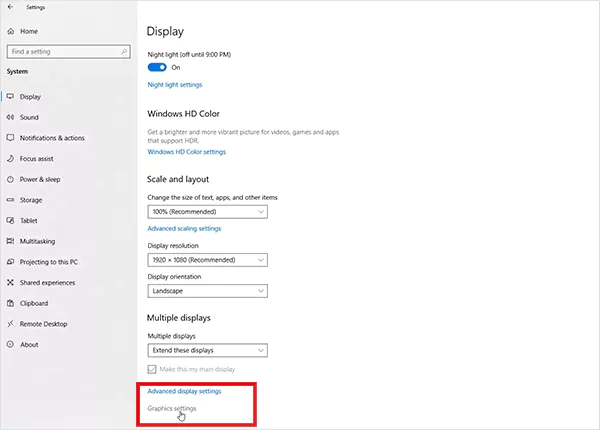
Task: Click the Multitasking icon
Action: point(10,241)
